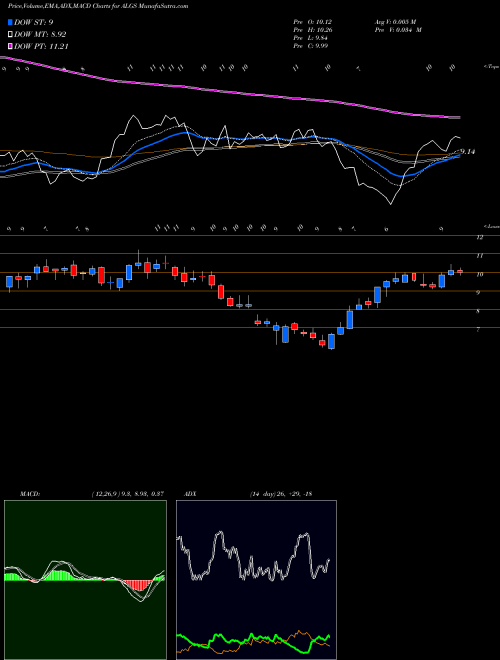The width and height of the screenshot is (500, 660).
Task: Click the price axis label 11
Action: click(479, 255)
